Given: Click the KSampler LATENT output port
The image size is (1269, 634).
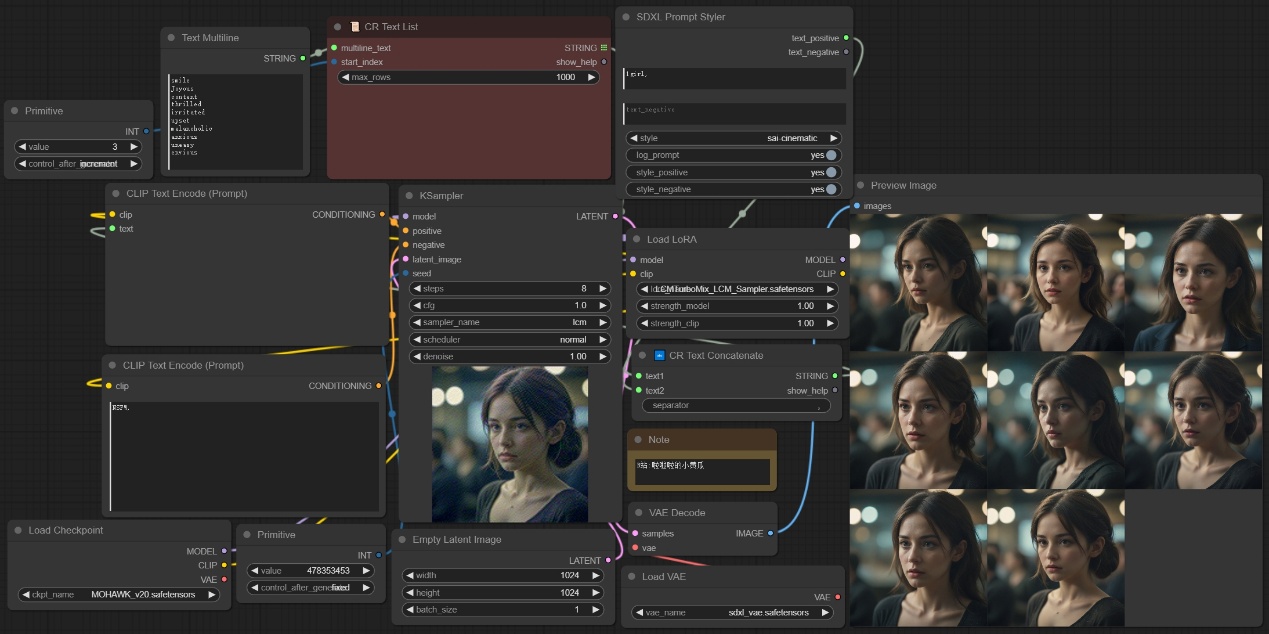Looking at the screenshot, I should [x=615, y=216].
